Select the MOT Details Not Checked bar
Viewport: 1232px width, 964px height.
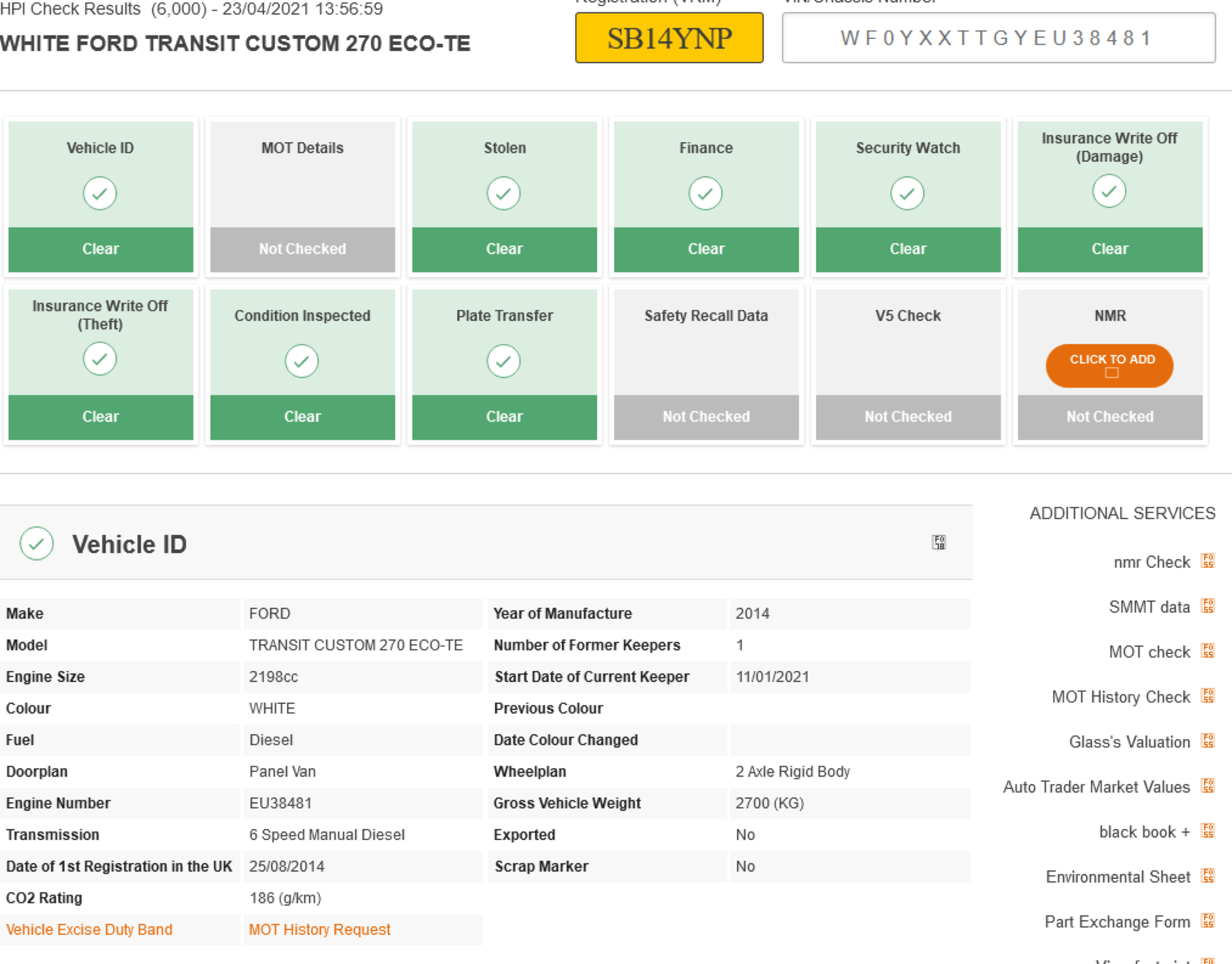(302, 249)
